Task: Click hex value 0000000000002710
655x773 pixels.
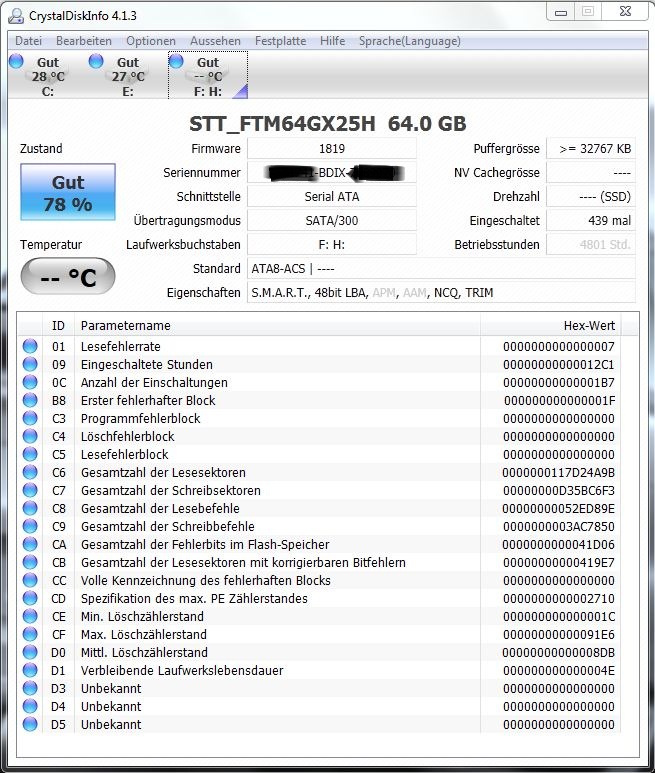Action: 559,598
